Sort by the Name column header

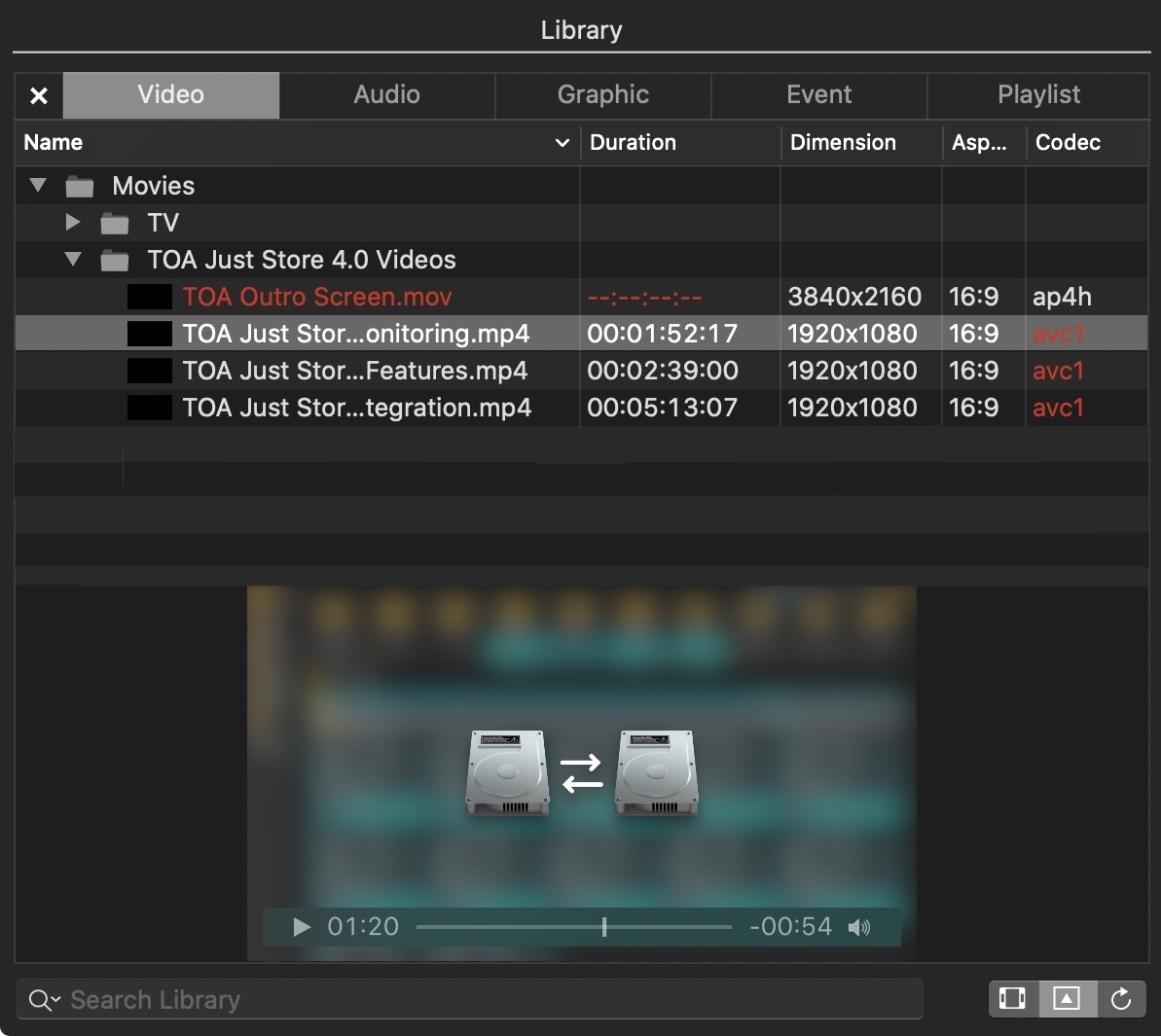(x=296, y=142)
